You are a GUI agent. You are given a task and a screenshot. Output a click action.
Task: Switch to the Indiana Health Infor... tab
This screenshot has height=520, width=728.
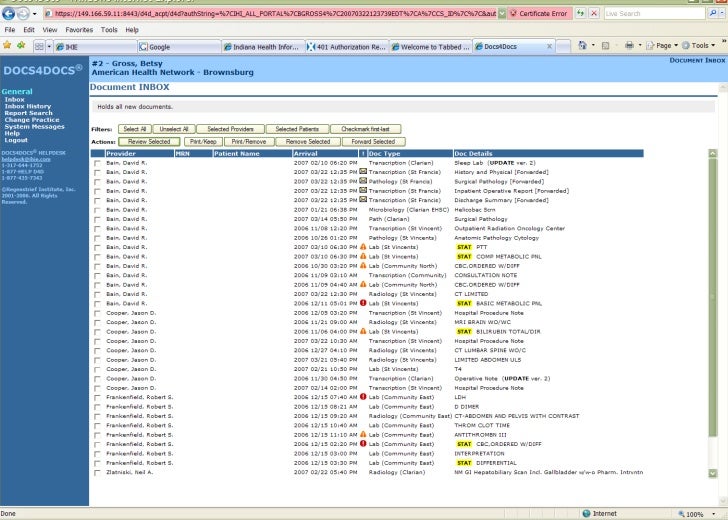point(263,47)
